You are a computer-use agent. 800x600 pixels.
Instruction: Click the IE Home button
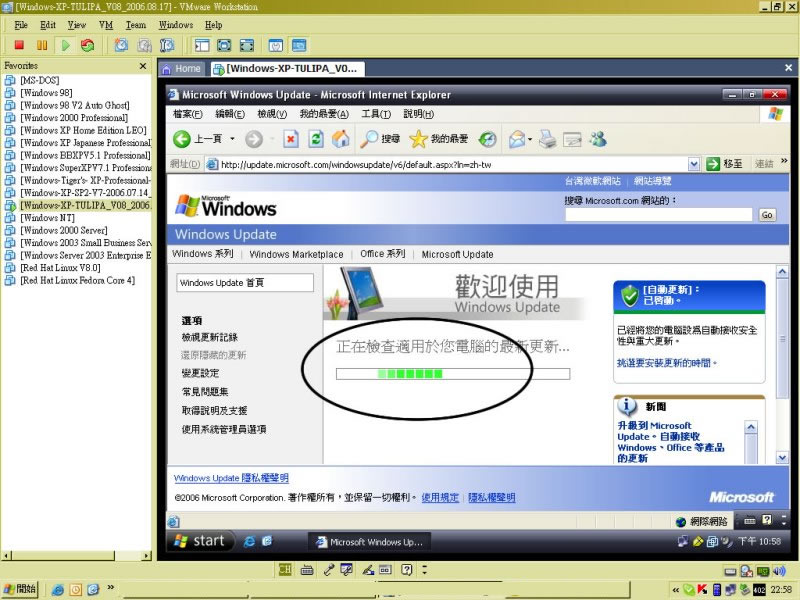point(341,139)
